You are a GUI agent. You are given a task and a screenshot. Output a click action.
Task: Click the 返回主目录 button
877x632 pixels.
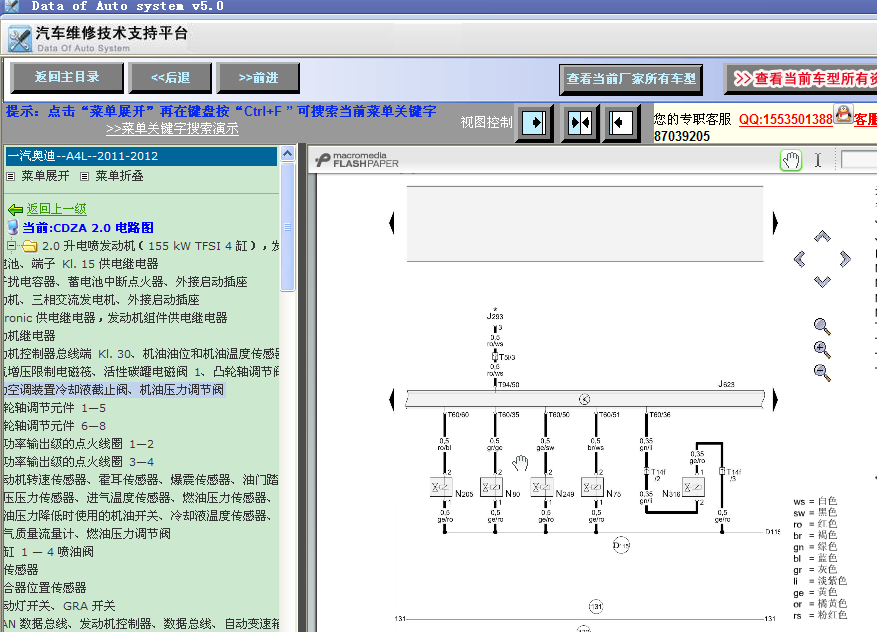pos(67,77)
